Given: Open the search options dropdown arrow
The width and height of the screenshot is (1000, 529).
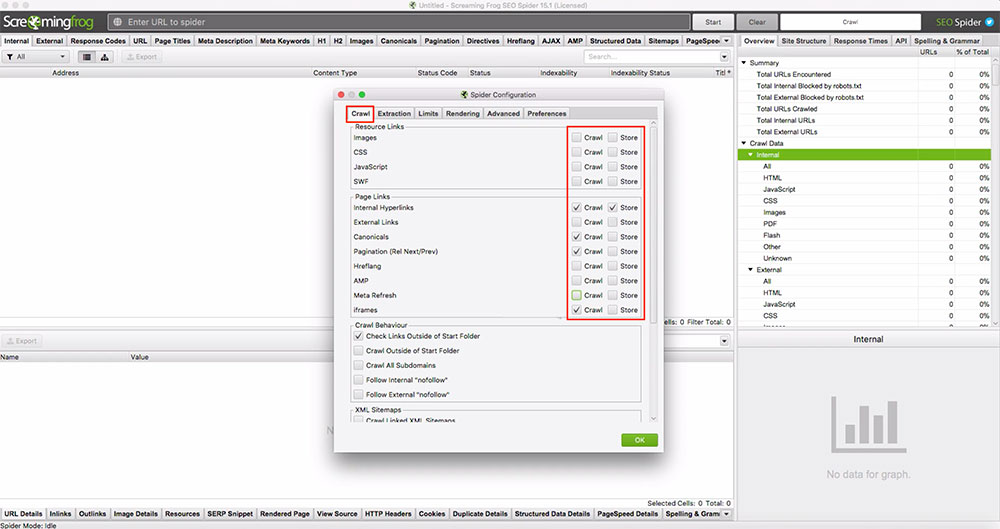Looking at the screenshot, I should pyautogui.click(x=724, y=57).
